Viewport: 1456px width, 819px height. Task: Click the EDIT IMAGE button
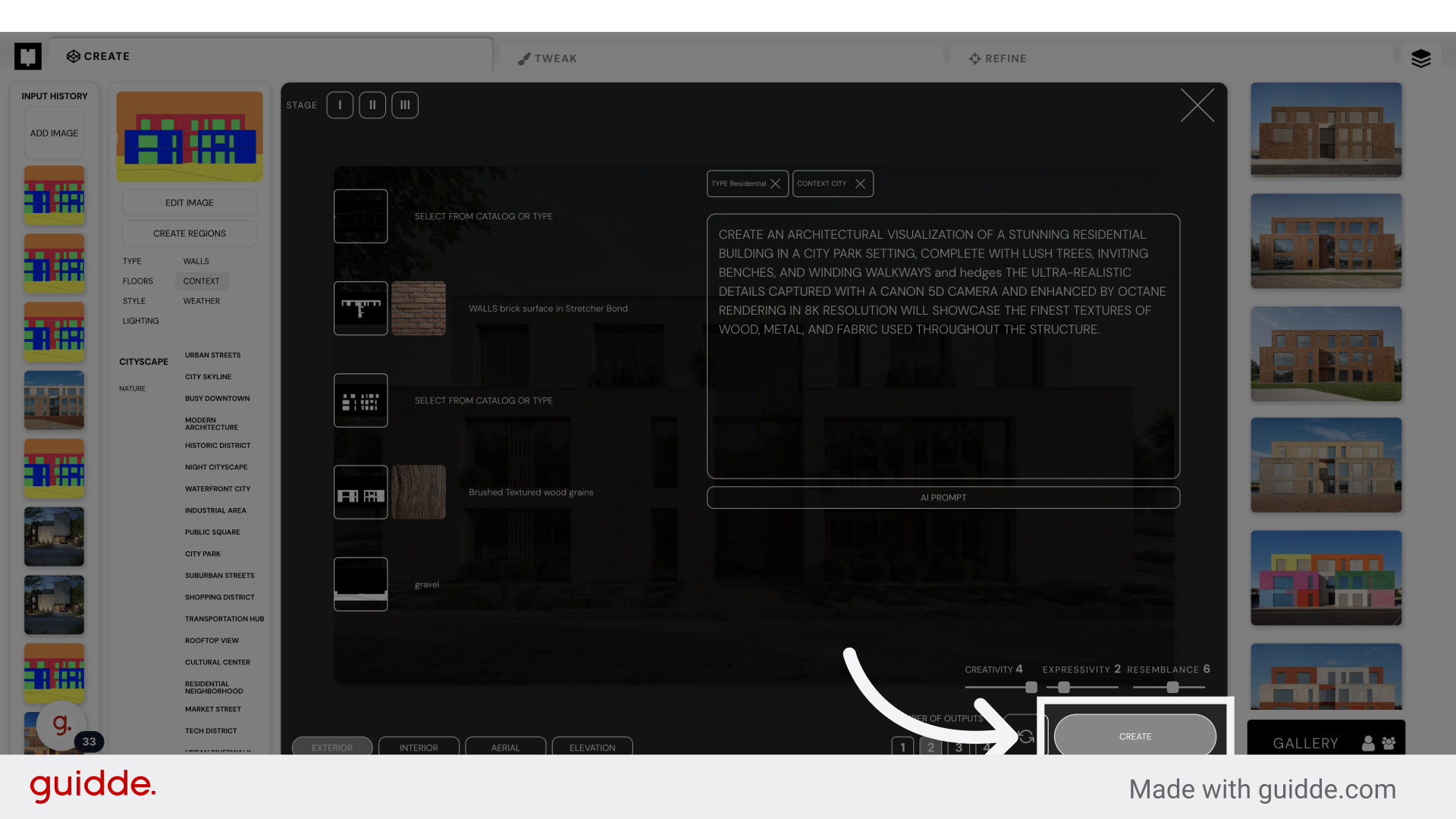pyautogui.click(x=190, y=202)
